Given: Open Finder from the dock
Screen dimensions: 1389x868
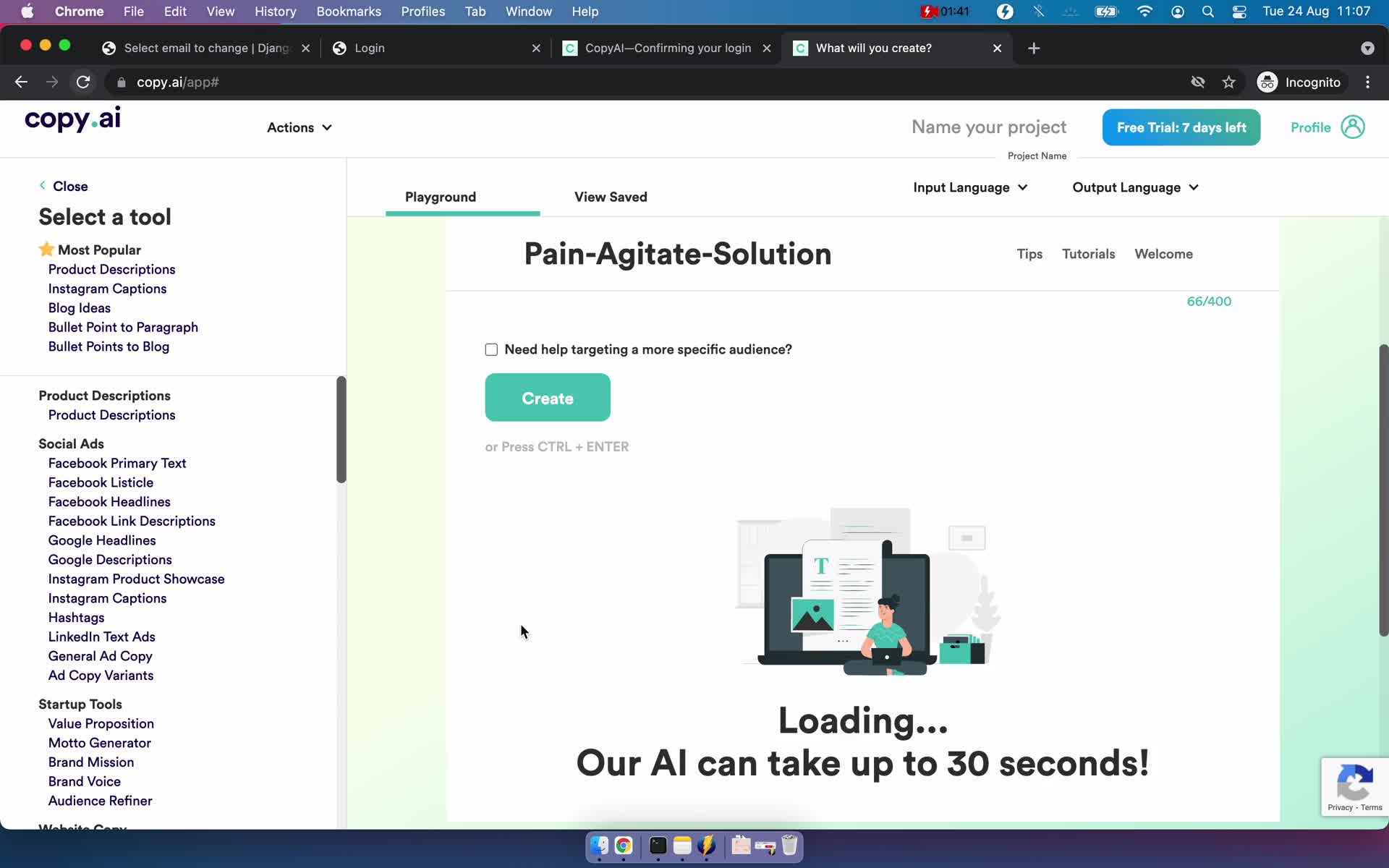Looking at the screenshot, I should pos(599,845).
